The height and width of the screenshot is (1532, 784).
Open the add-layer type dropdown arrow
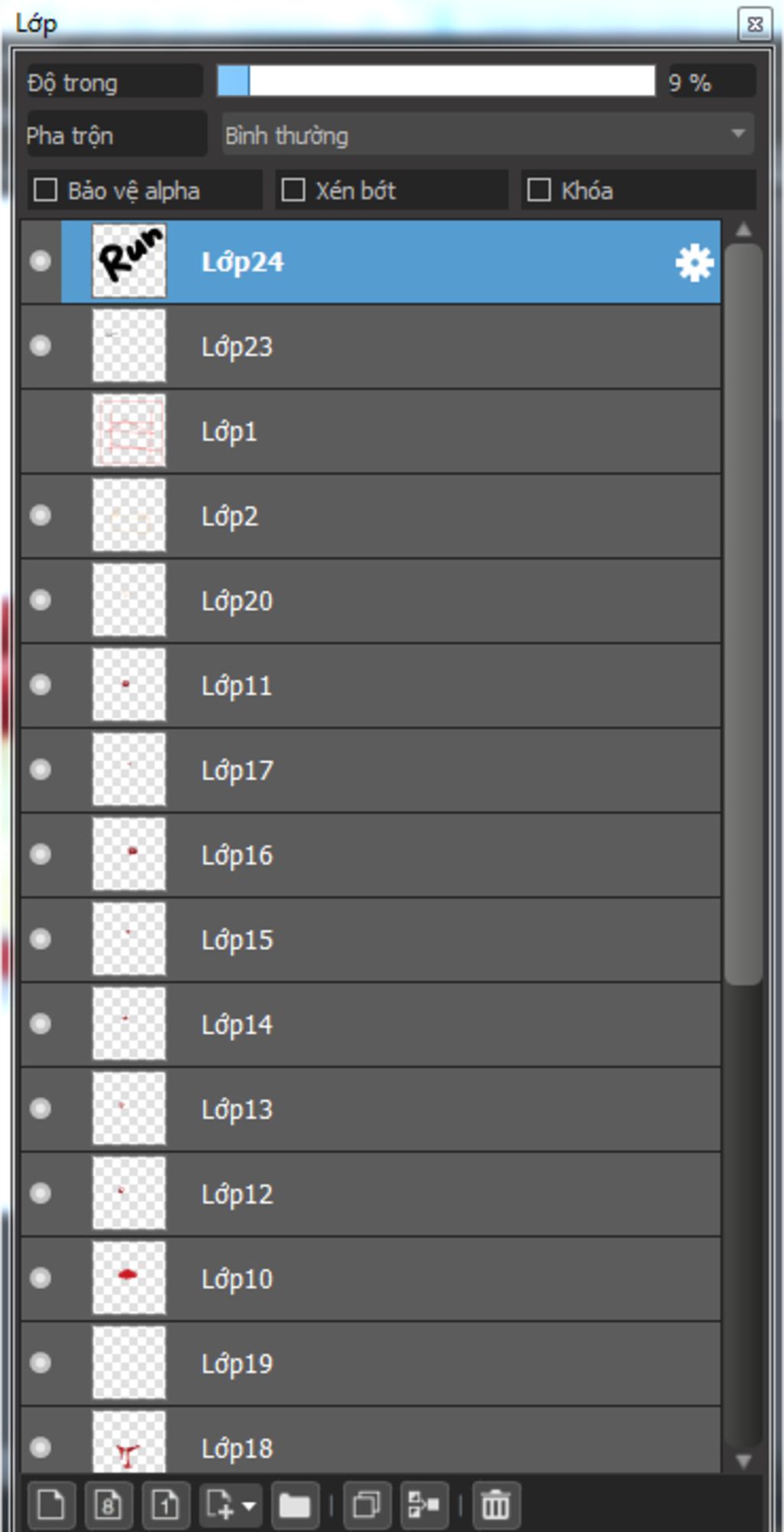tap(249, 1505)
